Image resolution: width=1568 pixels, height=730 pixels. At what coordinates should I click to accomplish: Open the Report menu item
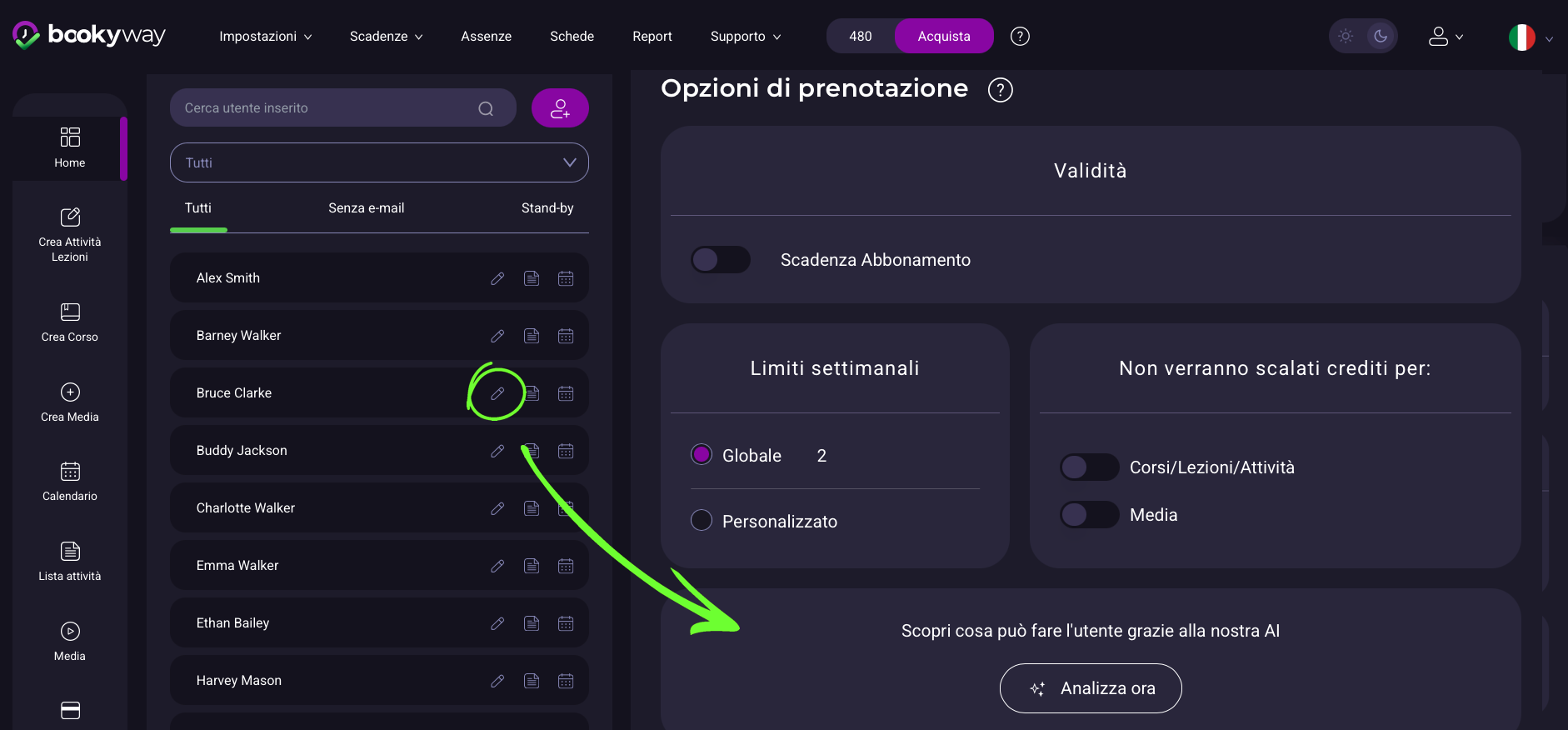coord(652,37)
